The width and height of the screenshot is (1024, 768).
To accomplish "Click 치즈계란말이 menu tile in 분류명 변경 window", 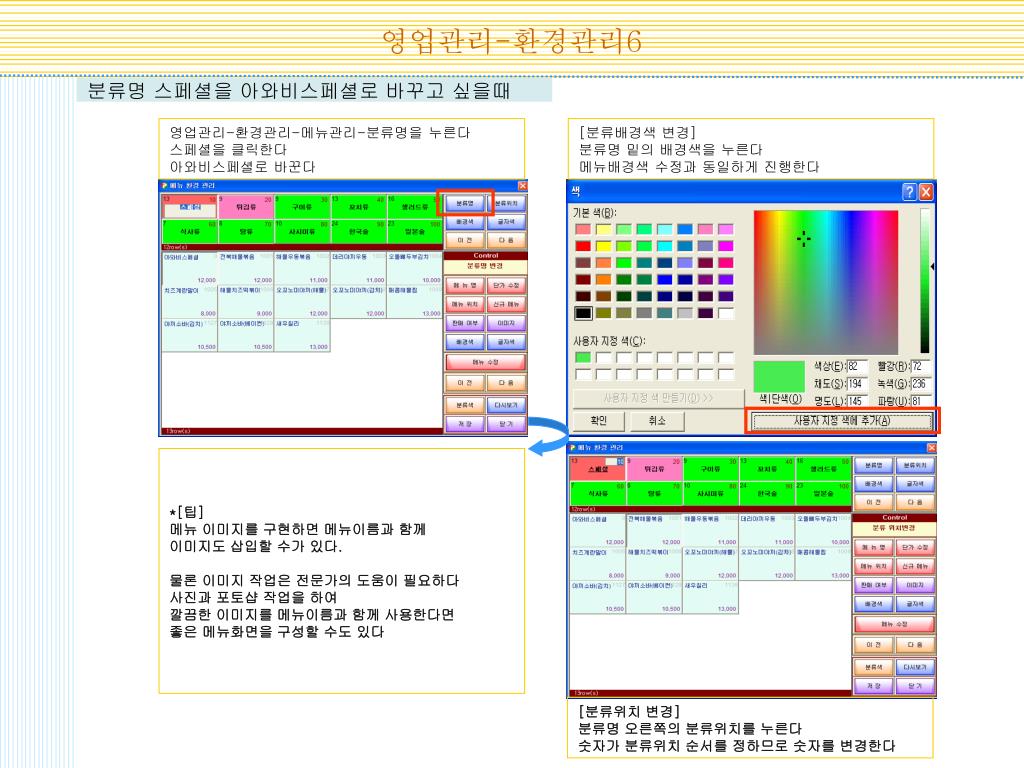I will [189, 302].
